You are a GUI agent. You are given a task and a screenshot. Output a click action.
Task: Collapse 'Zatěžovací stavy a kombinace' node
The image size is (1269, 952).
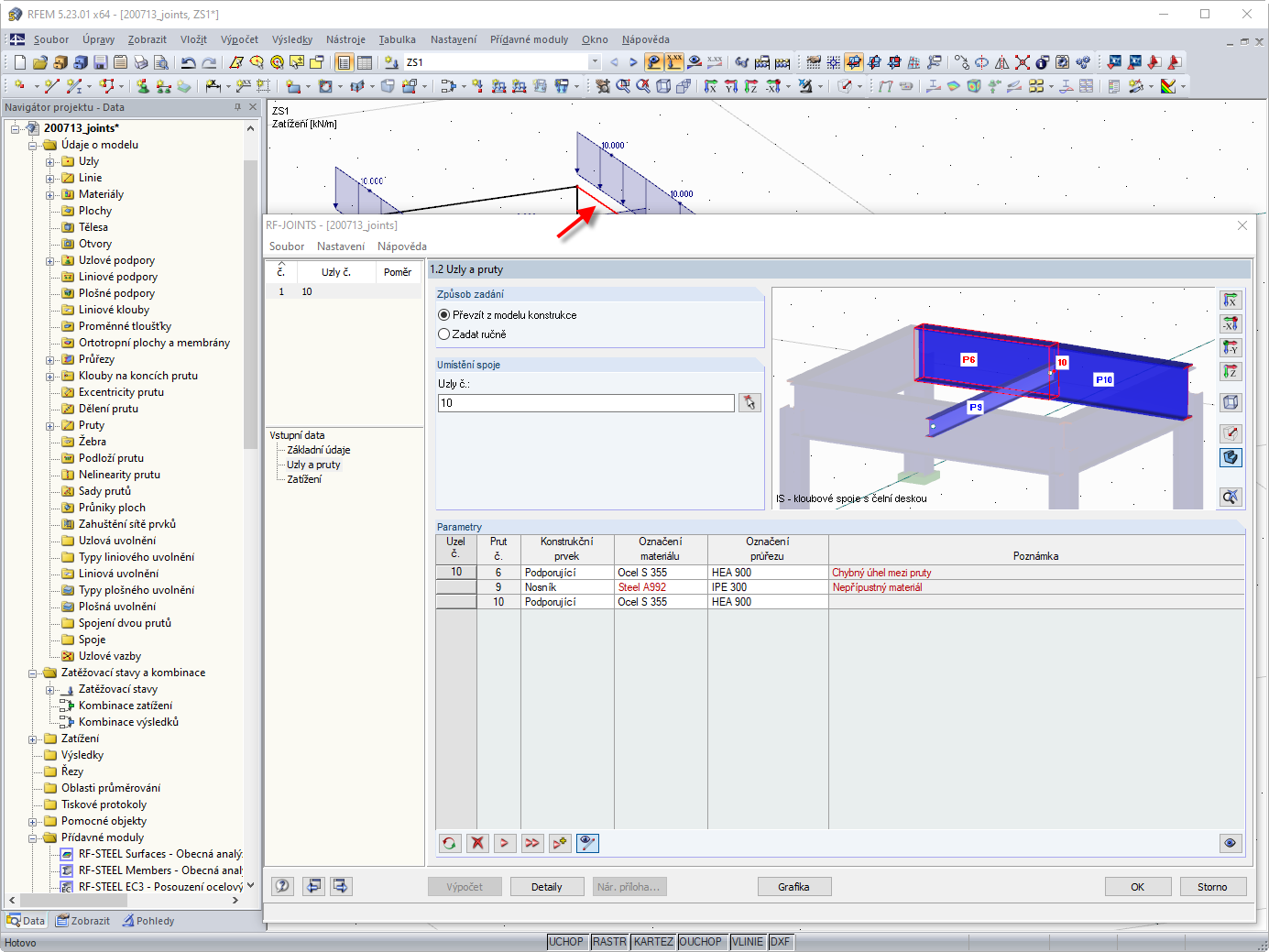click(x=33, y=673)
